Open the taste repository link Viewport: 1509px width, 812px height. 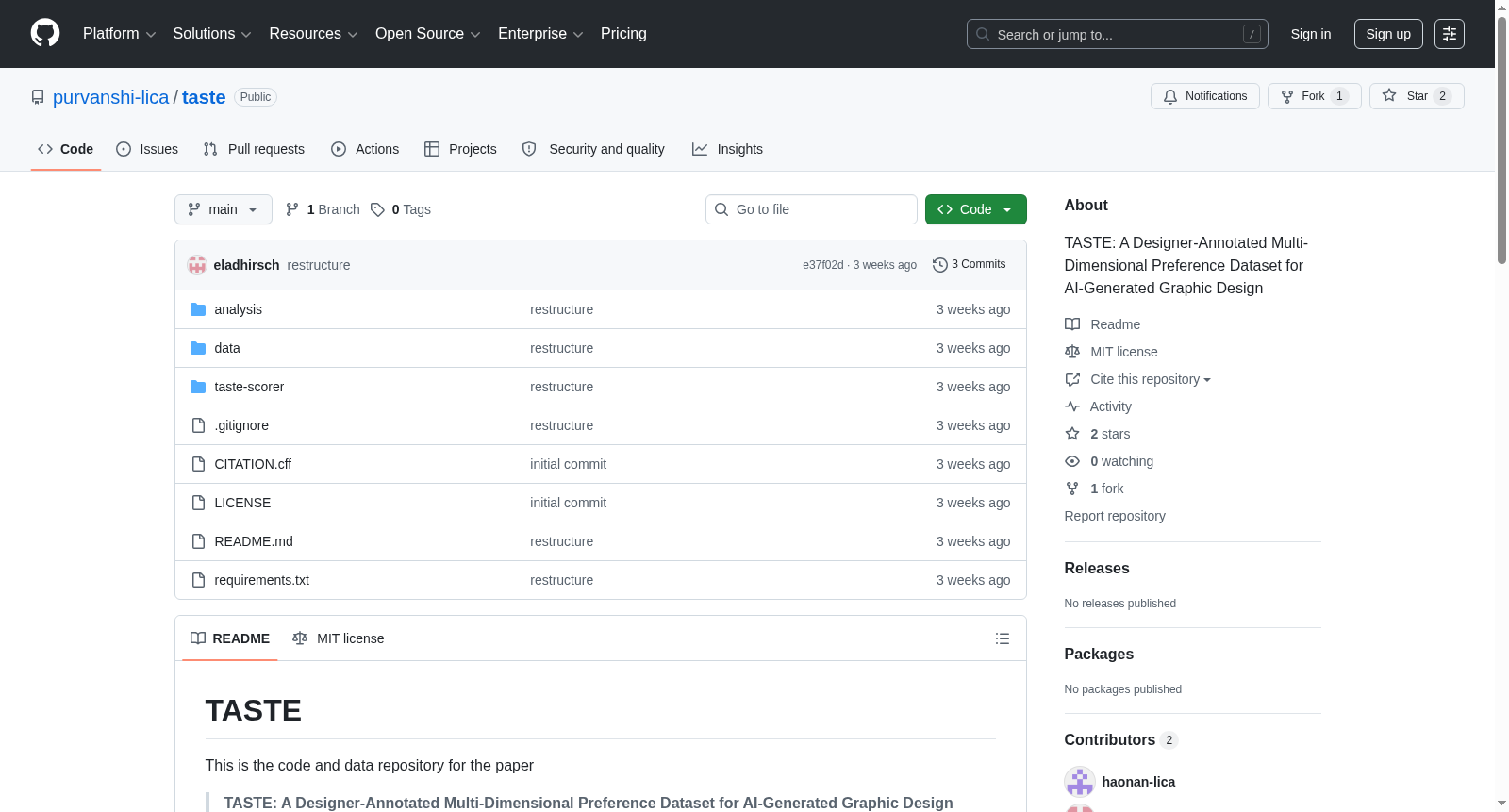coord(204,97)
